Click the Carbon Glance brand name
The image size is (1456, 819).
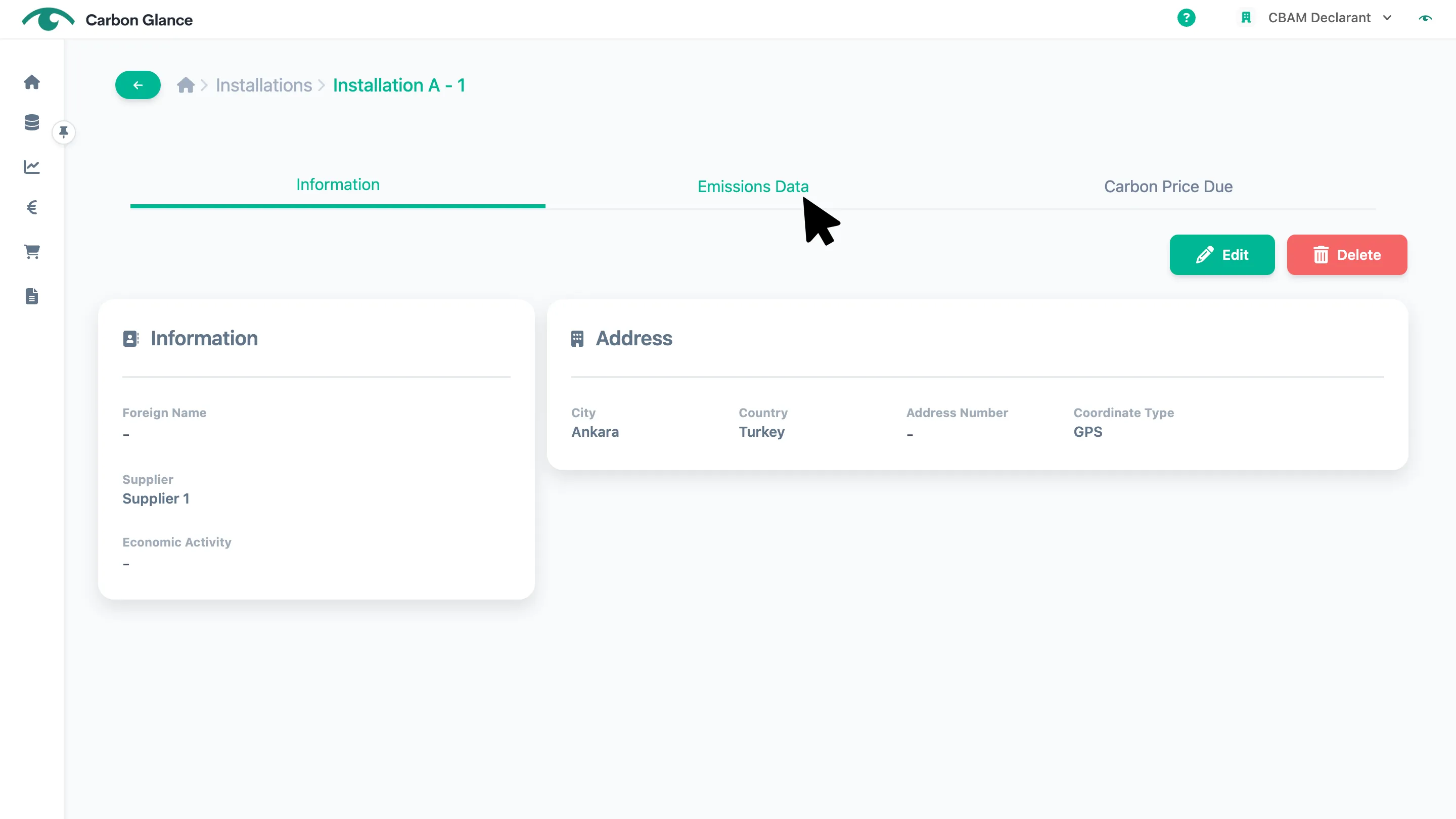tap(139, 20)
